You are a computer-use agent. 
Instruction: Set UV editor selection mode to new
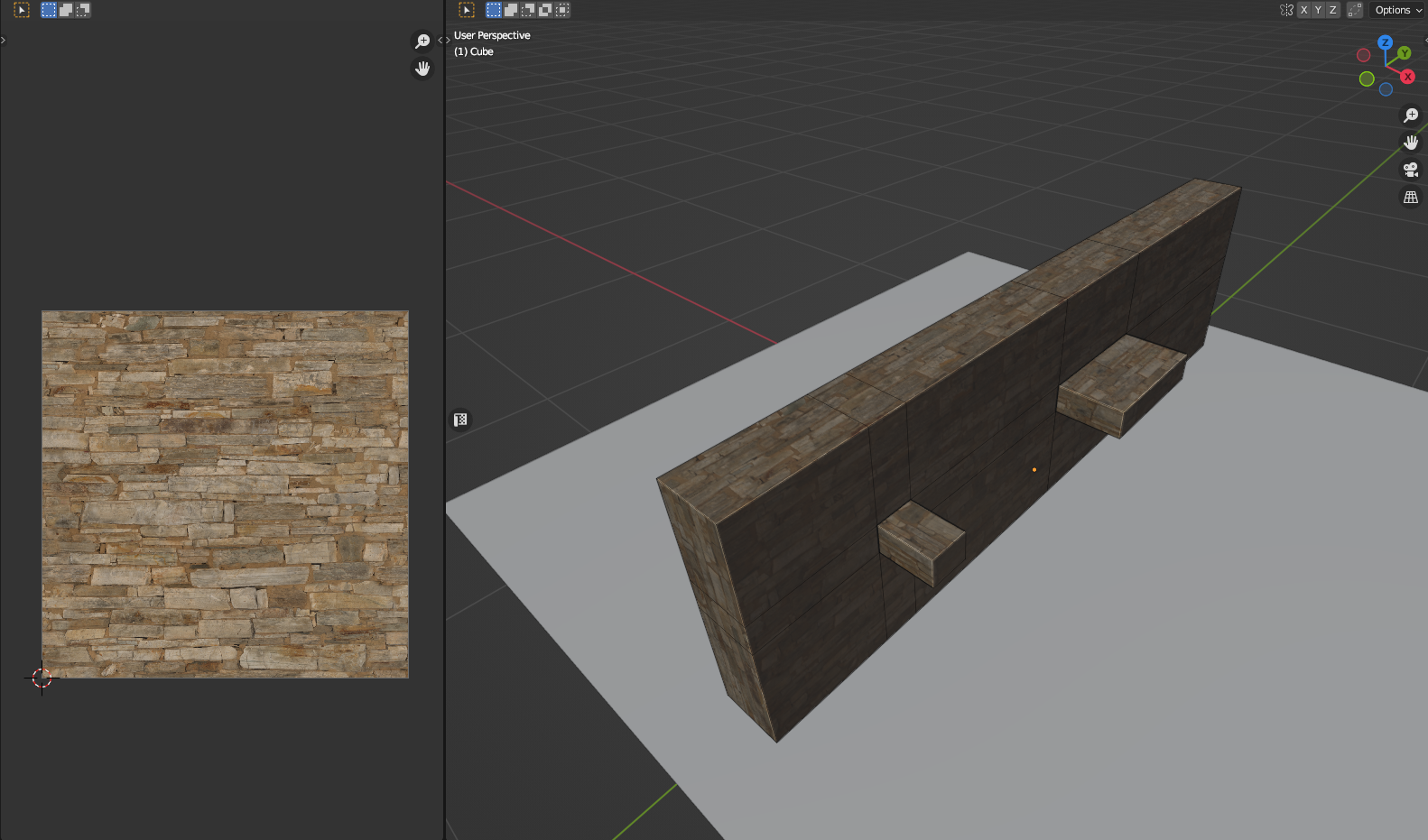[x=49, y=10]
